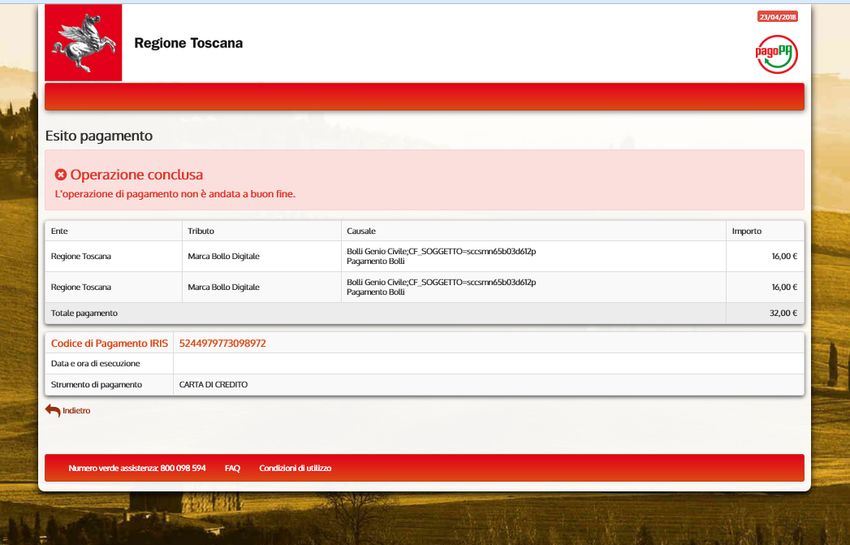Open Condizioni di utilizzo link
Screen dimensions: 850x545
coord(295,468)
